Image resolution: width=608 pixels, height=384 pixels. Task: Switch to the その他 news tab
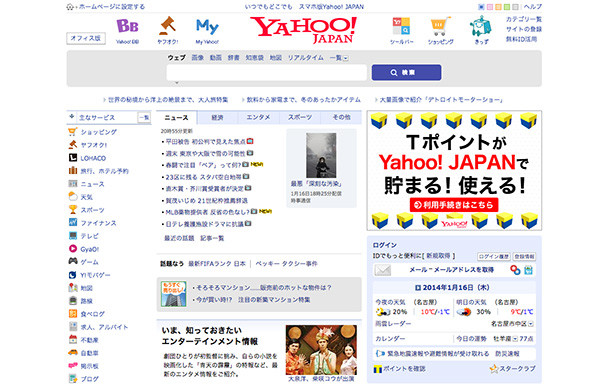pos(341,118)
